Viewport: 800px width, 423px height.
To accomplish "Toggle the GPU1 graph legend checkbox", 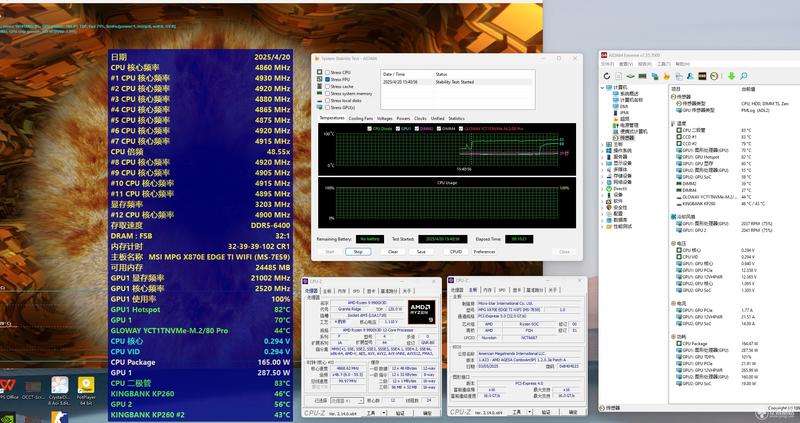I will coord(398,129).
